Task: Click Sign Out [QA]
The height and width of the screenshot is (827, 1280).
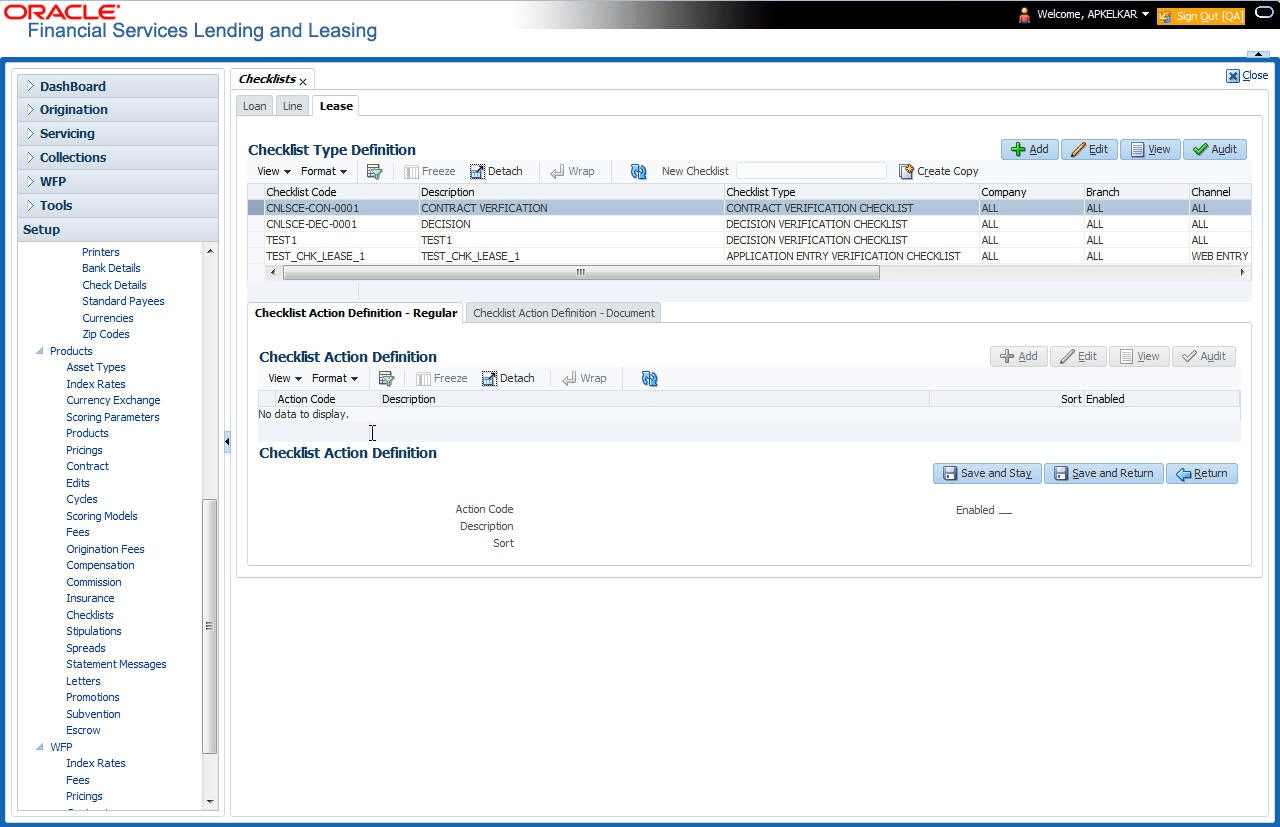Action: click(1200, 16)
